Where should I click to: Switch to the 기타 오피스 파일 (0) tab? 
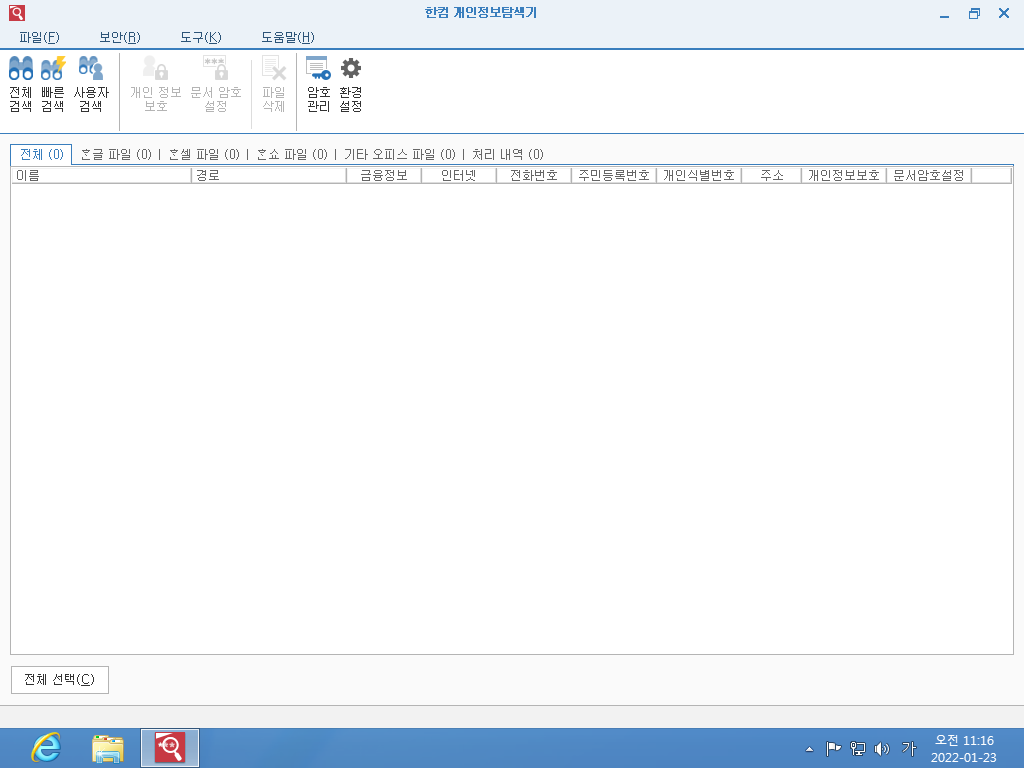(x=400, y=154)
